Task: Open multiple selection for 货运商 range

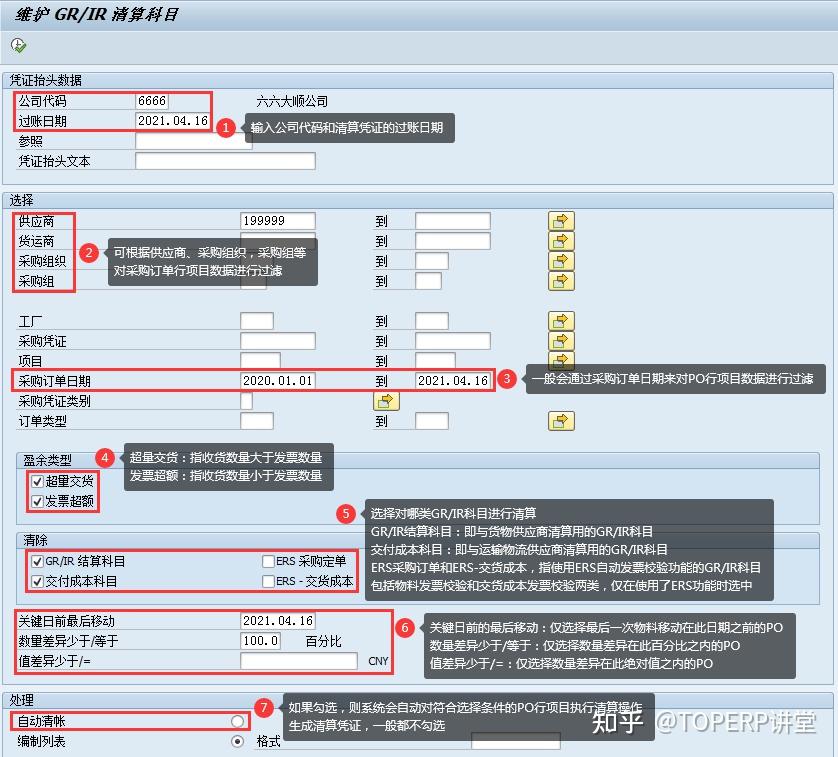Action: point(561,241)
